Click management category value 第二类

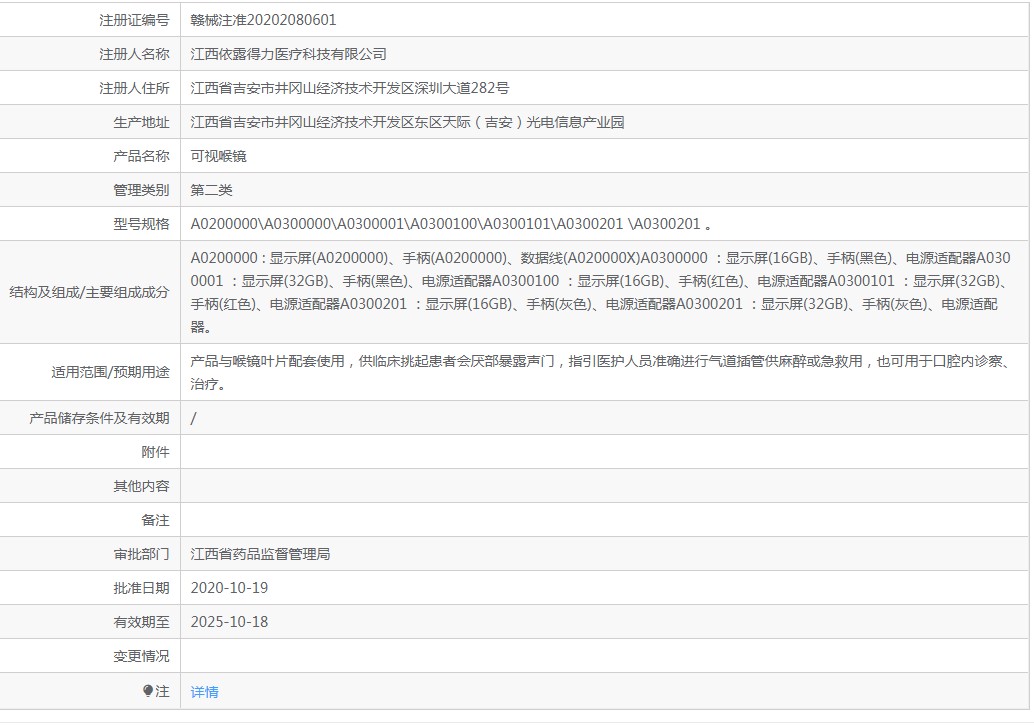[x=212, y=190]
